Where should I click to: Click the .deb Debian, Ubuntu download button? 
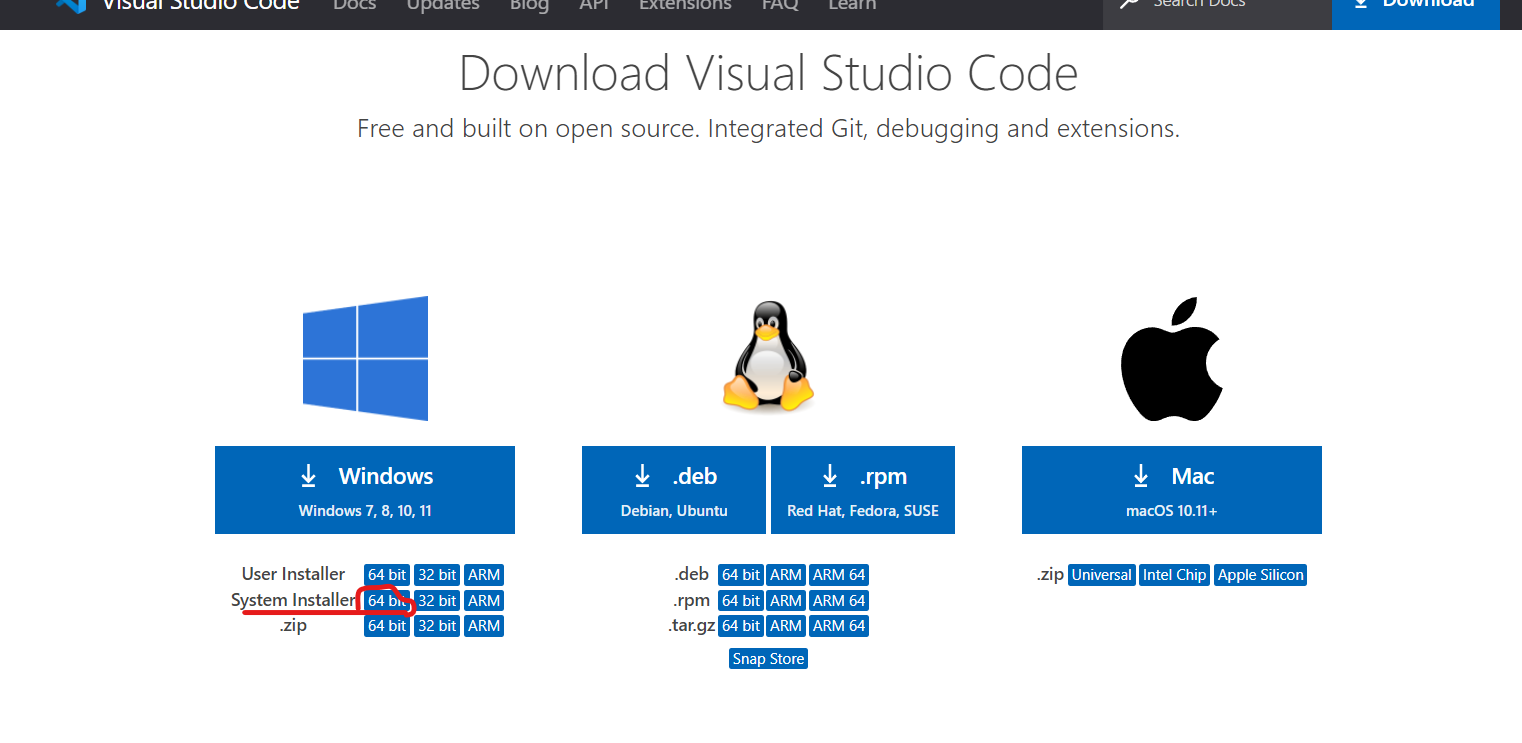click(674, 490)
